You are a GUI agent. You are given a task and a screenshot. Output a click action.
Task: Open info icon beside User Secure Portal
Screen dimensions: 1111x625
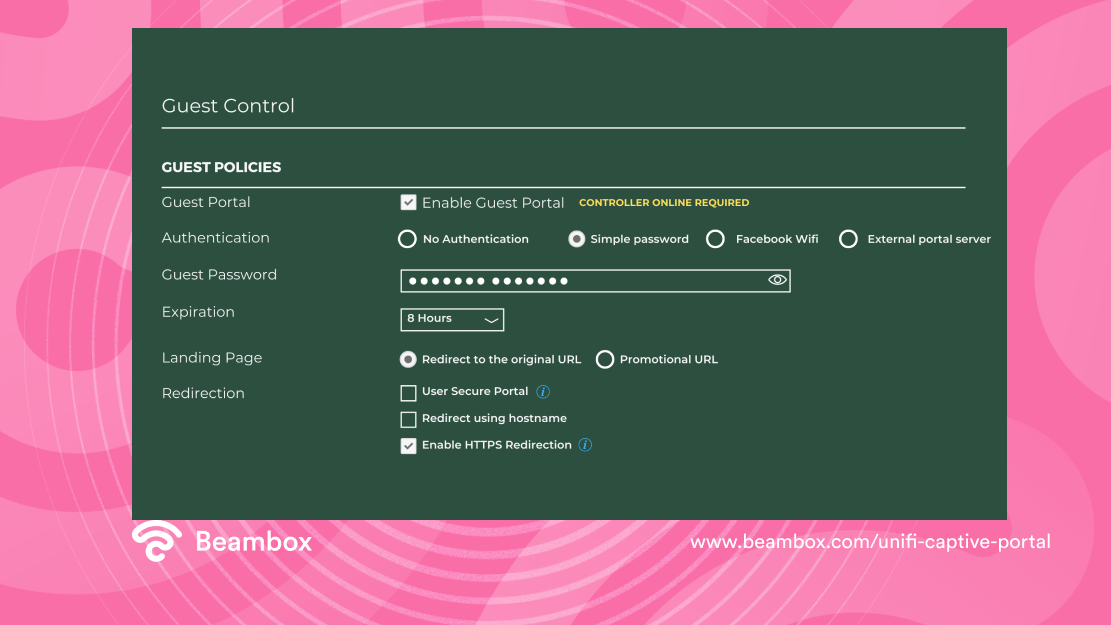pyautogui.click(x=543, y=392)
